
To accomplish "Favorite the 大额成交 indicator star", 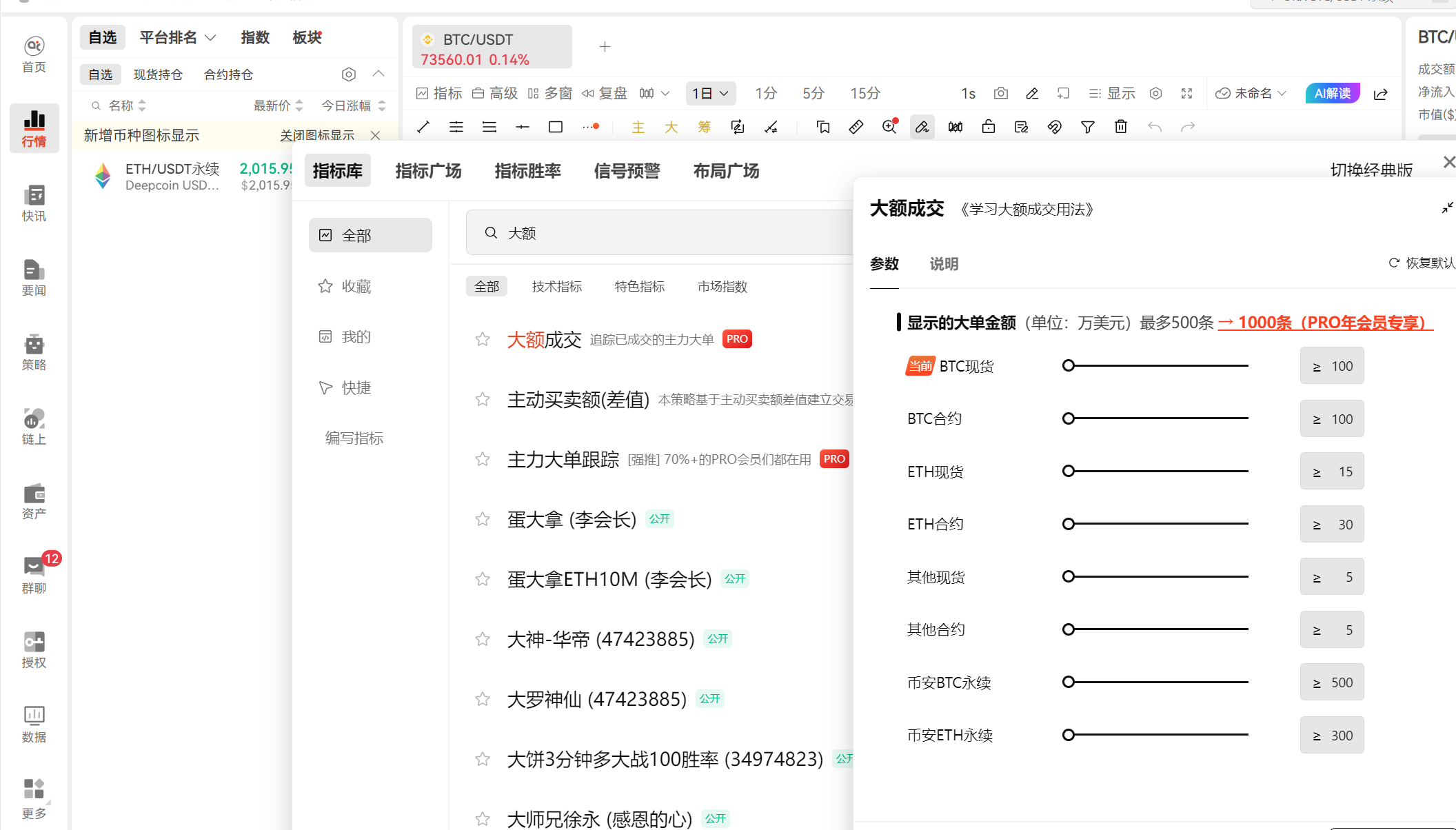I will tap(483, 339).
